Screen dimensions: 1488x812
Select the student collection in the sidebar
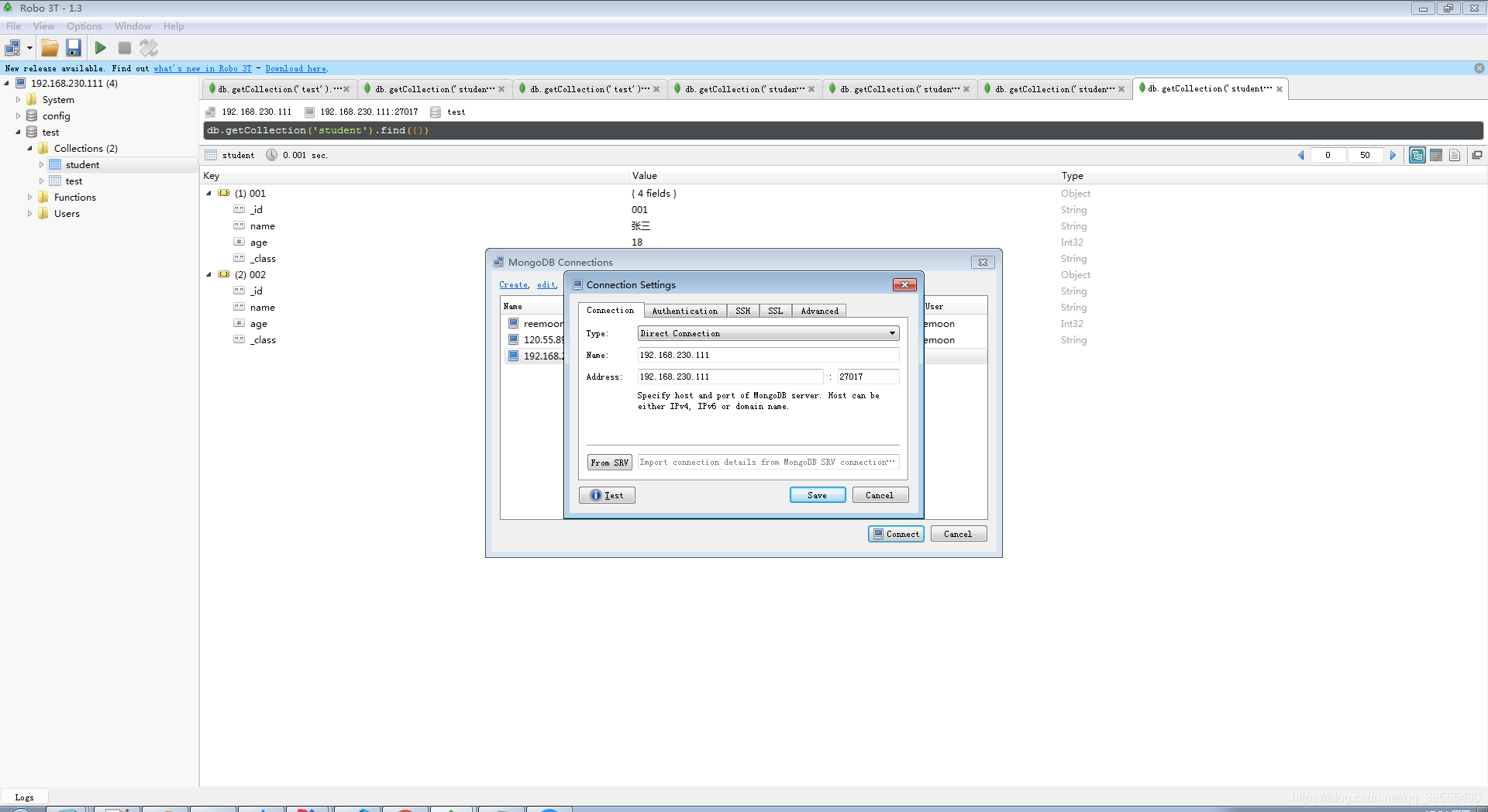click(81, 164)
